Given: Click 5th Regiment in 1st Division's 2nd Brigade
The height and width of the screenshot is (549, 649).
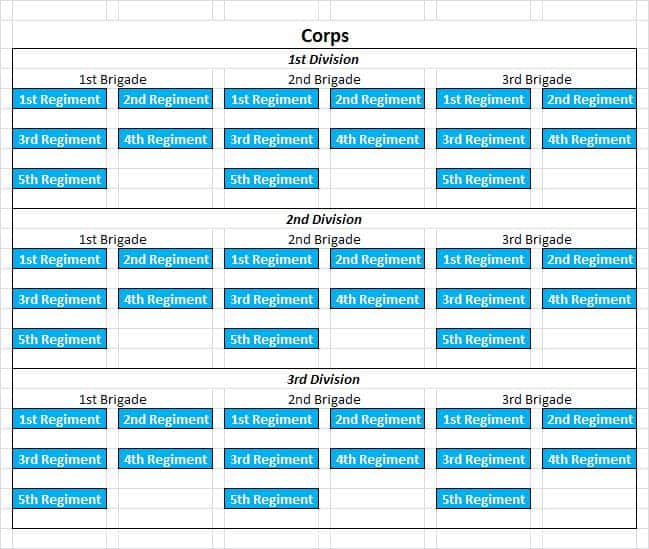Looking at the screenshot, I should point(271,179).
